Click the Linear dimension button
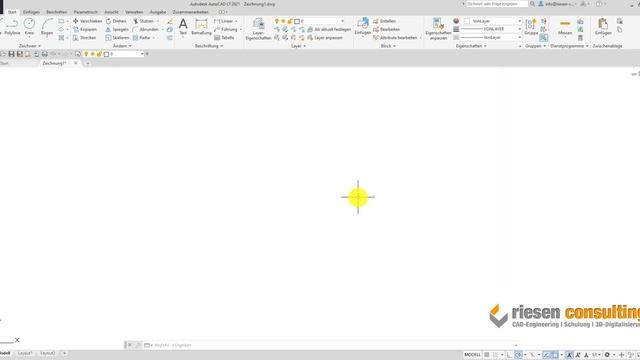Viewport: 640px width, 360px height. point(223,21)
